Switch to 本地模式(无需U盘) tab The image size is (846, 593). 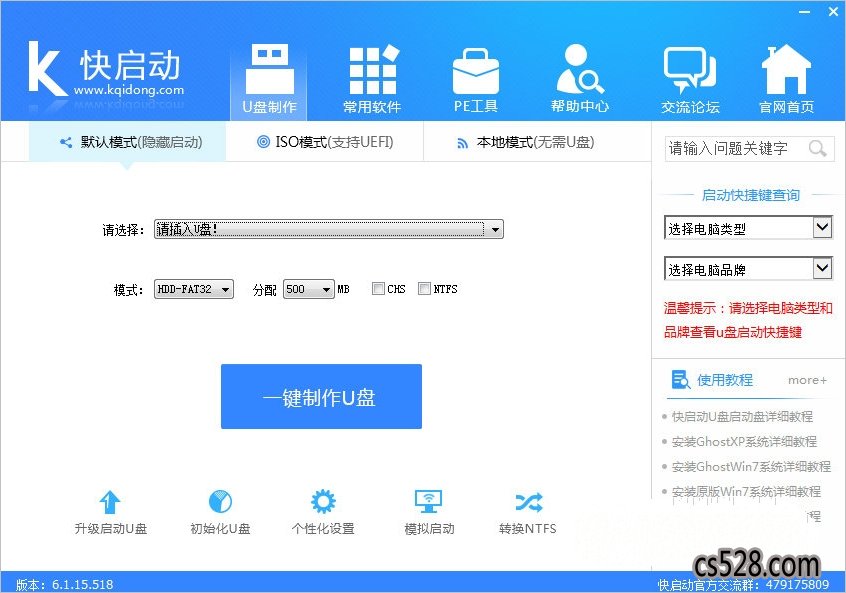(526, 142)
